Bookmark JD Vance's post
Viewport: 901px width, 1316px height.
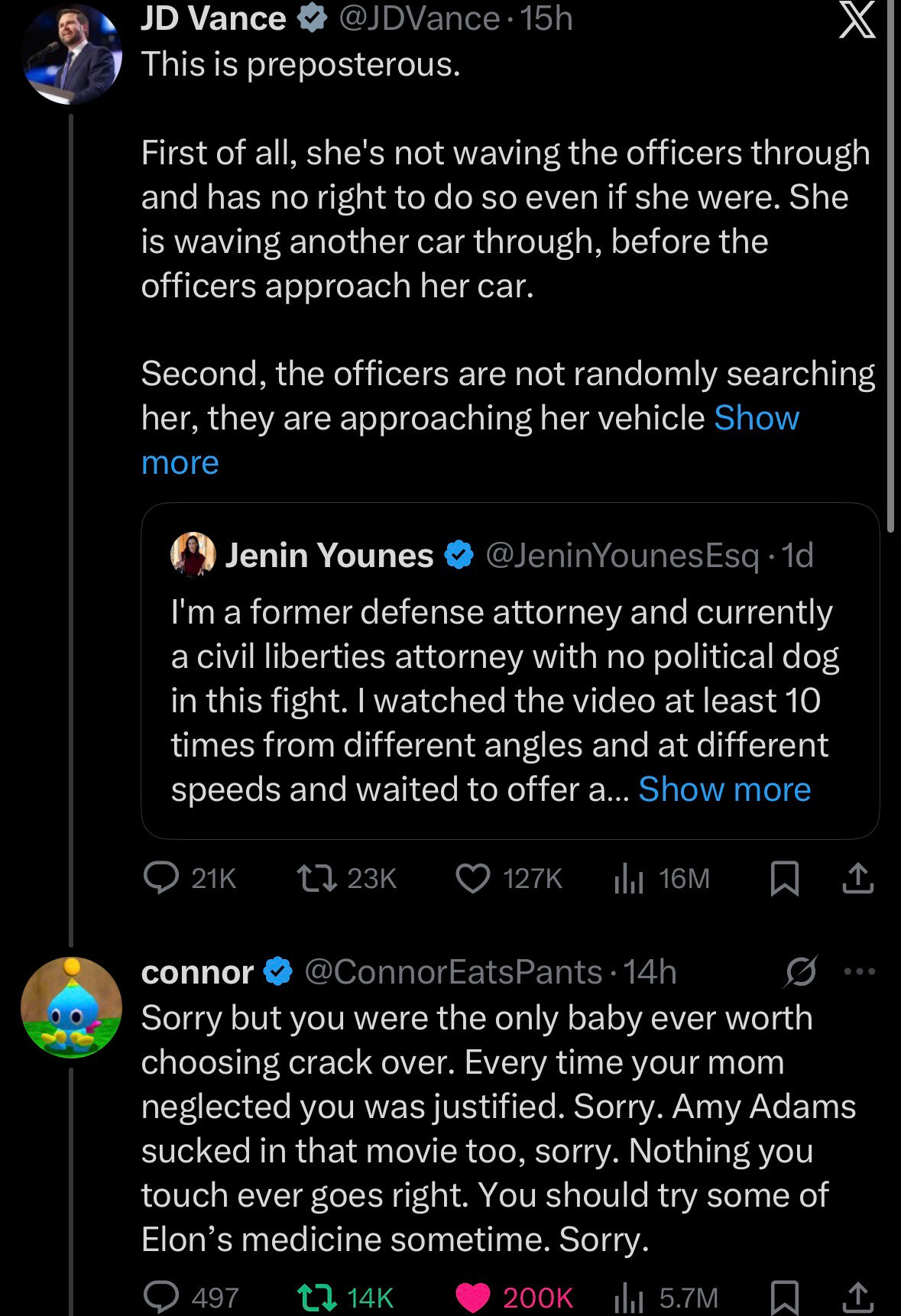click(784, 878)
